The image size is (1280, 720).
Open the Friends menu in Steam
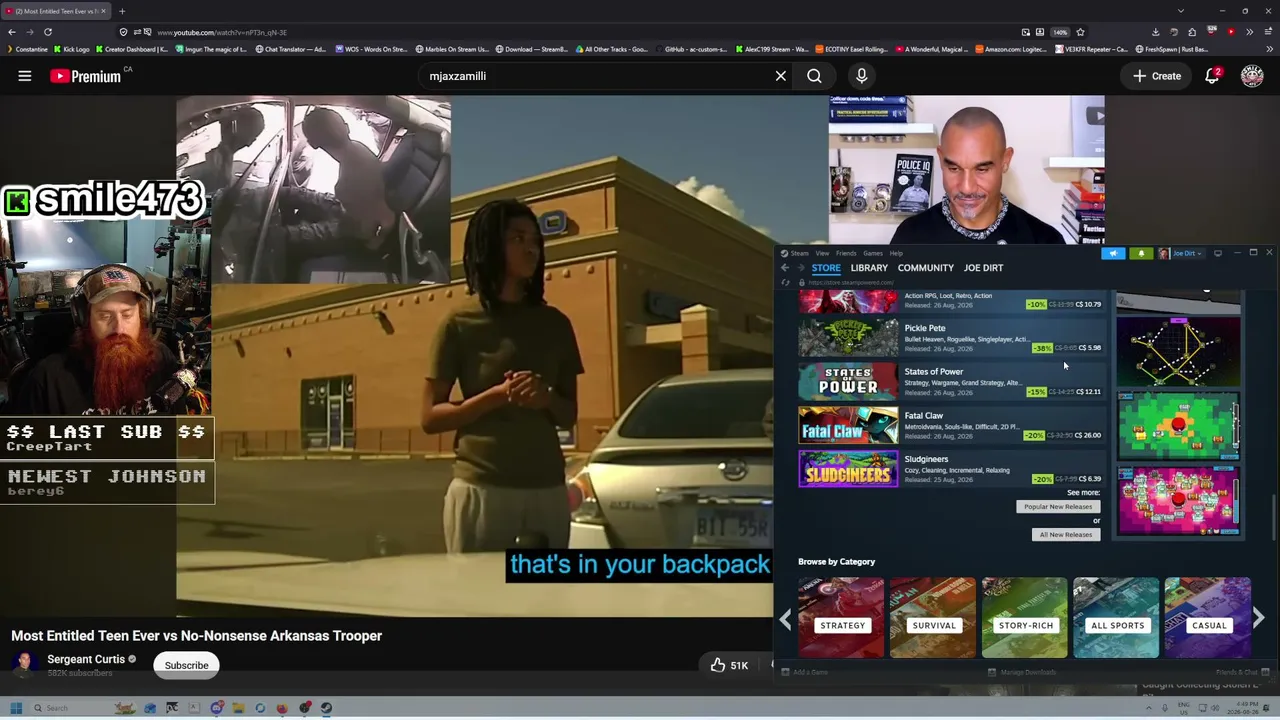click(846, 253)
